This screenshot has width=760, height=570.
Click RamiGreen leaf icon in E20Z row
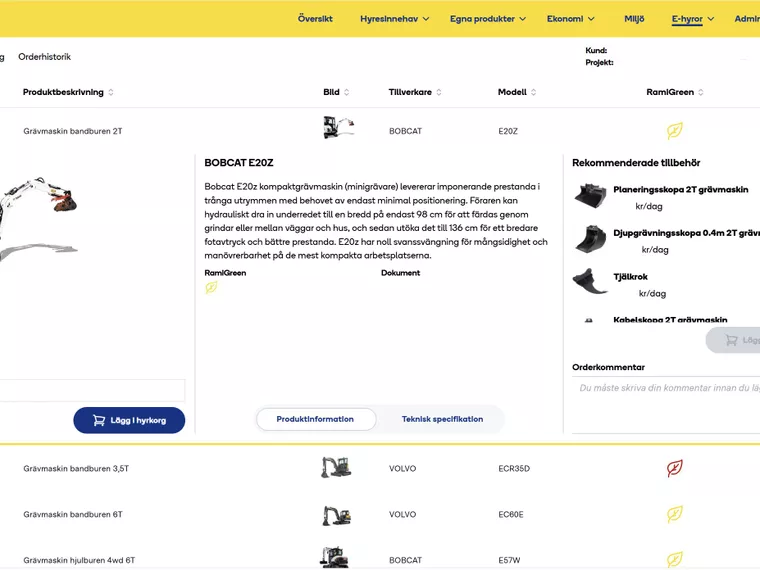675,131
